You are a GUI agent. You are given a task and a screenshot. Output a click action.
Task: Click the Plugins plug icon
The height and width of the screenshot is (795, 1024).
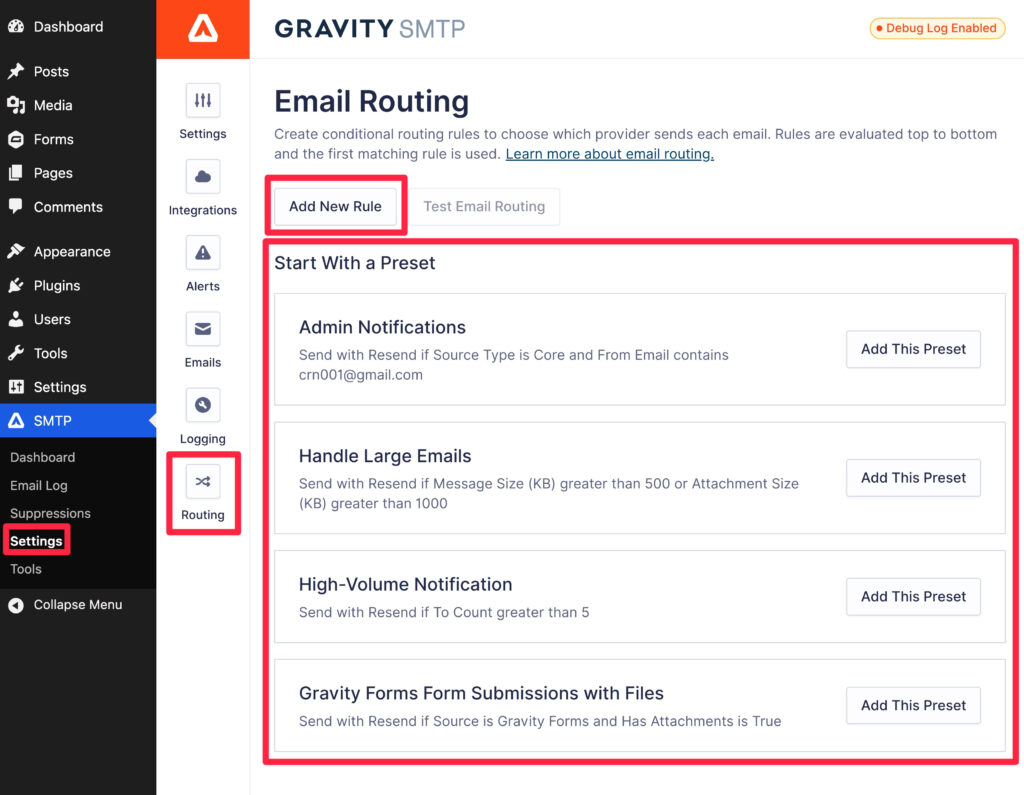pos(16,285)
